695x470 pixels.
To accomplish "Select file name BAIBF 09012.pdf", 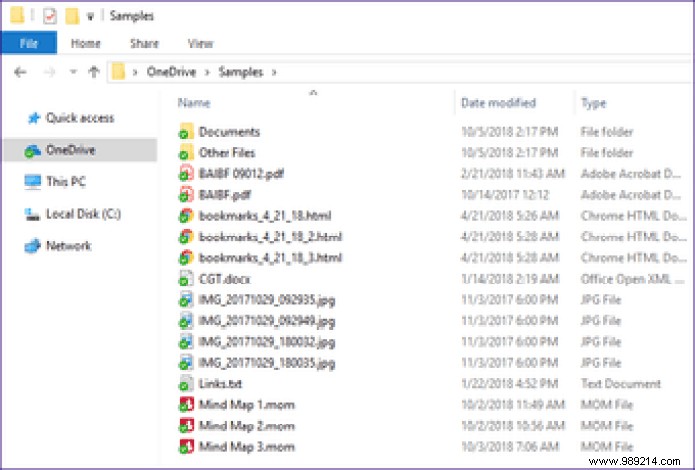I will (x=241, y=173).
